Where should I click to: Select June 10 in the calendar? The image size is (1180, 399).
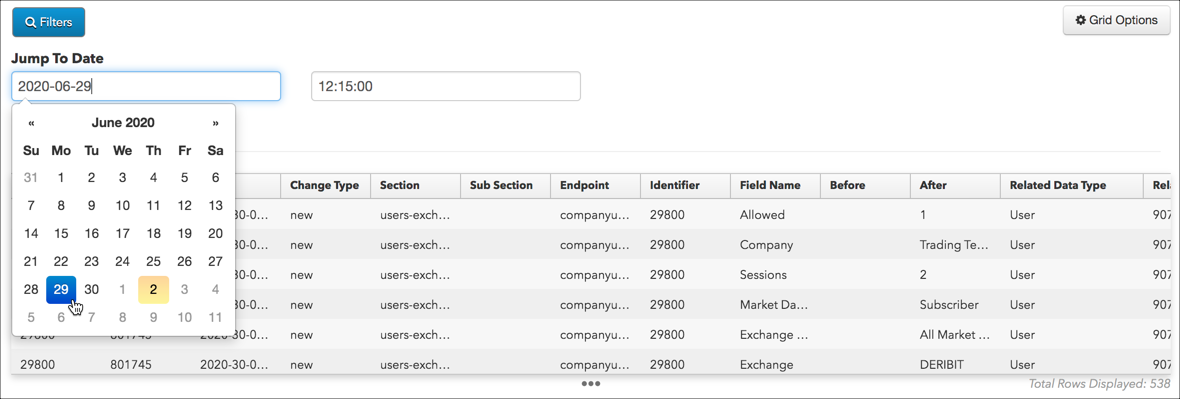(123, 206)
